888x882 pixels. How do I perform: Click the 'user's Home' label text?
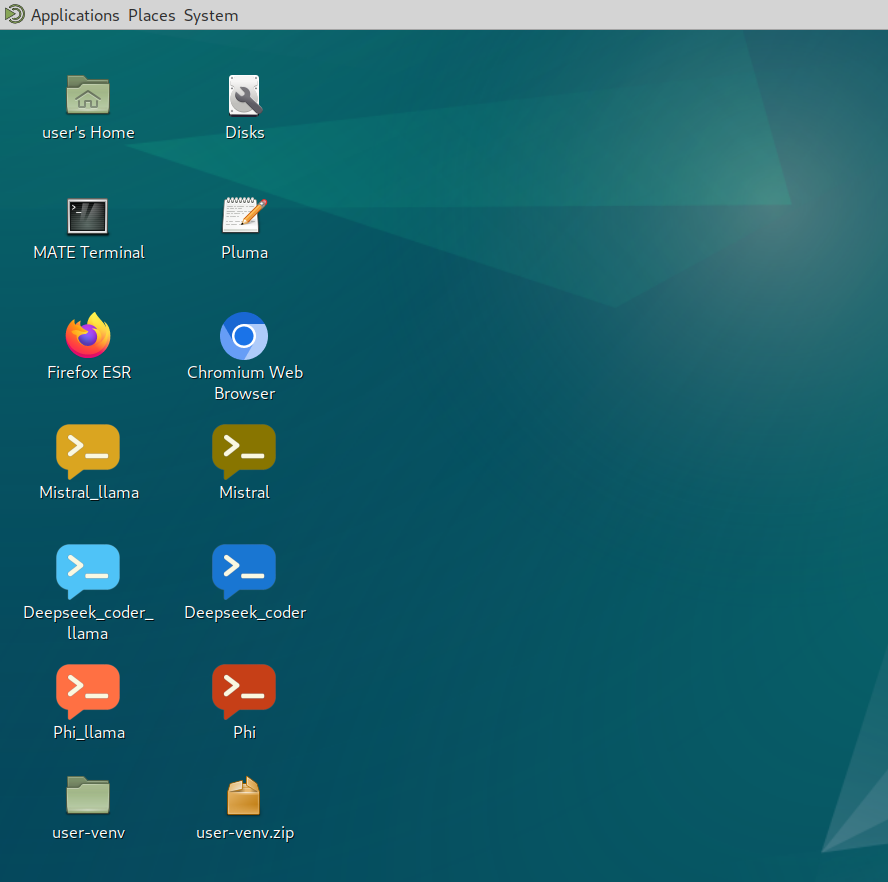point(88,132)
